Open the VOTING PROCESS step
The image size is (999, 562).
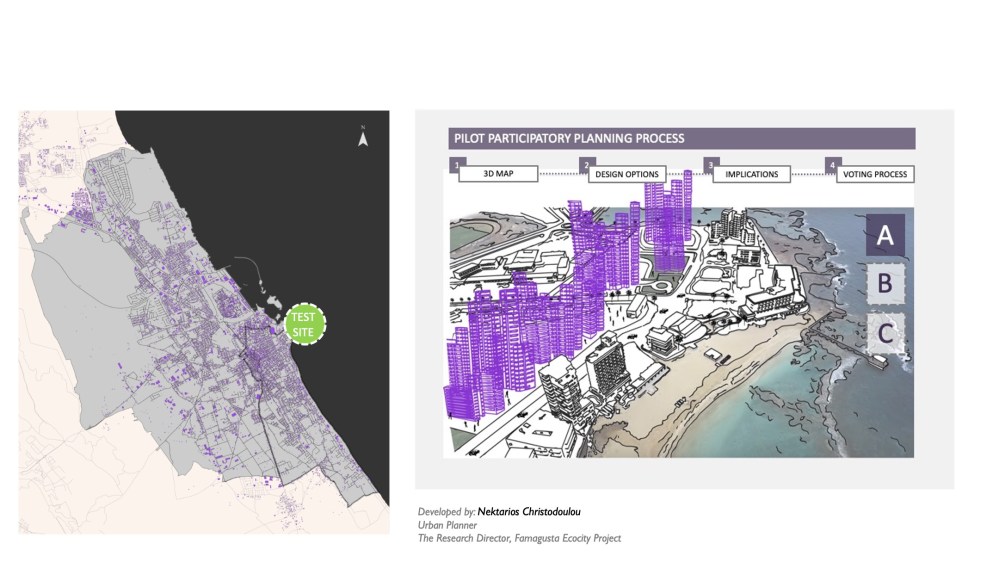tap(874, 174)
